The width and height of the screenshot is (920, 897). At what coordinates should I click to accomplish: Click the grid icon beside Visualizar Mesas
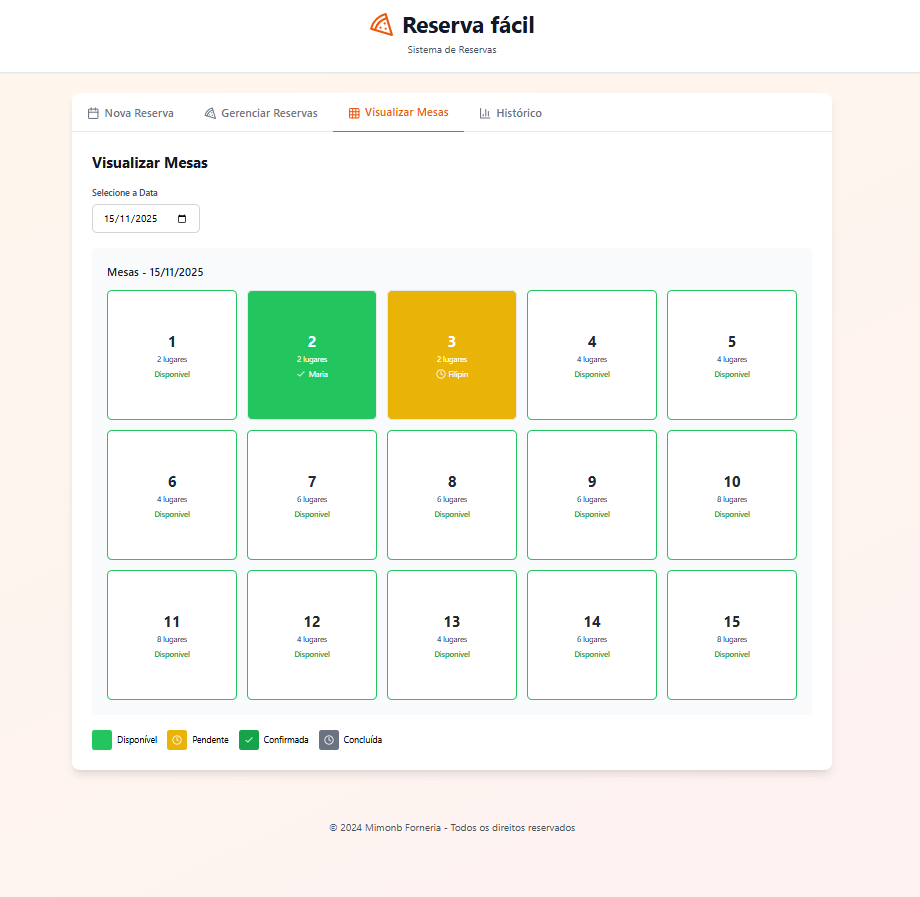(x=354, y=113)
